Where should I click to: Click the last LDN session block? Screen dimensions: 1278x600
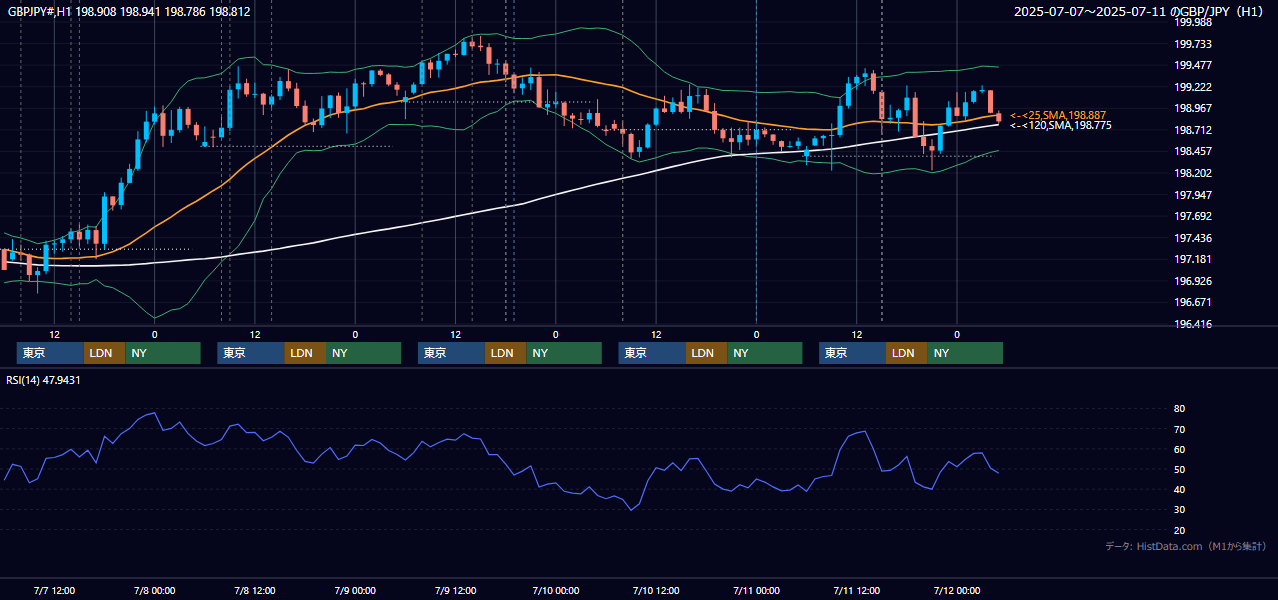point(906,353)
